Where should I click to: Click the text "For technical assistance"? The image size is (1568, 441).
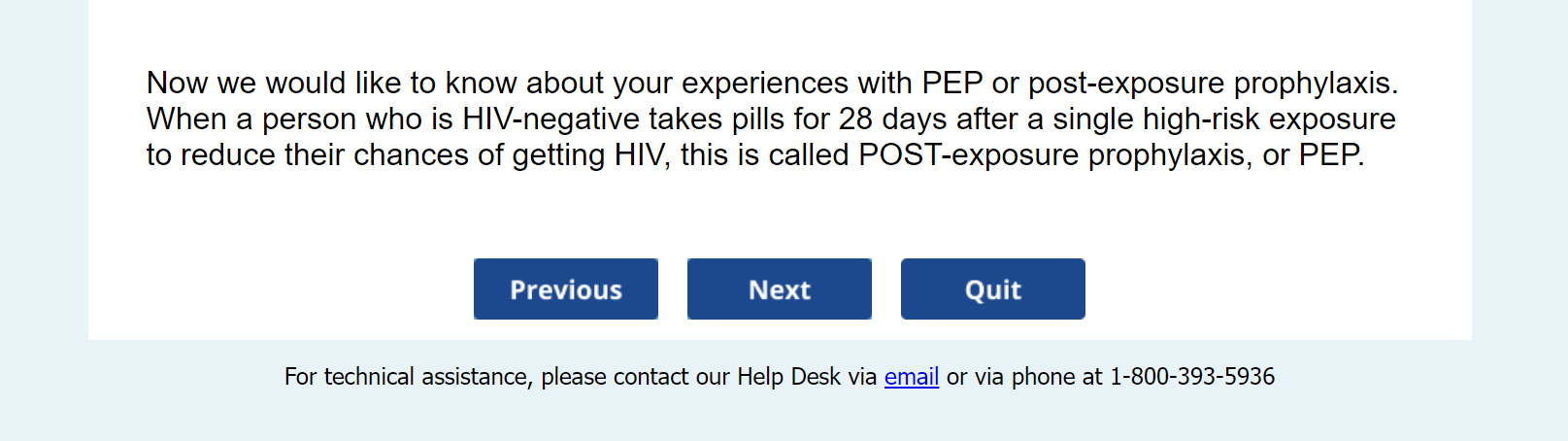(x=407, y=377)
